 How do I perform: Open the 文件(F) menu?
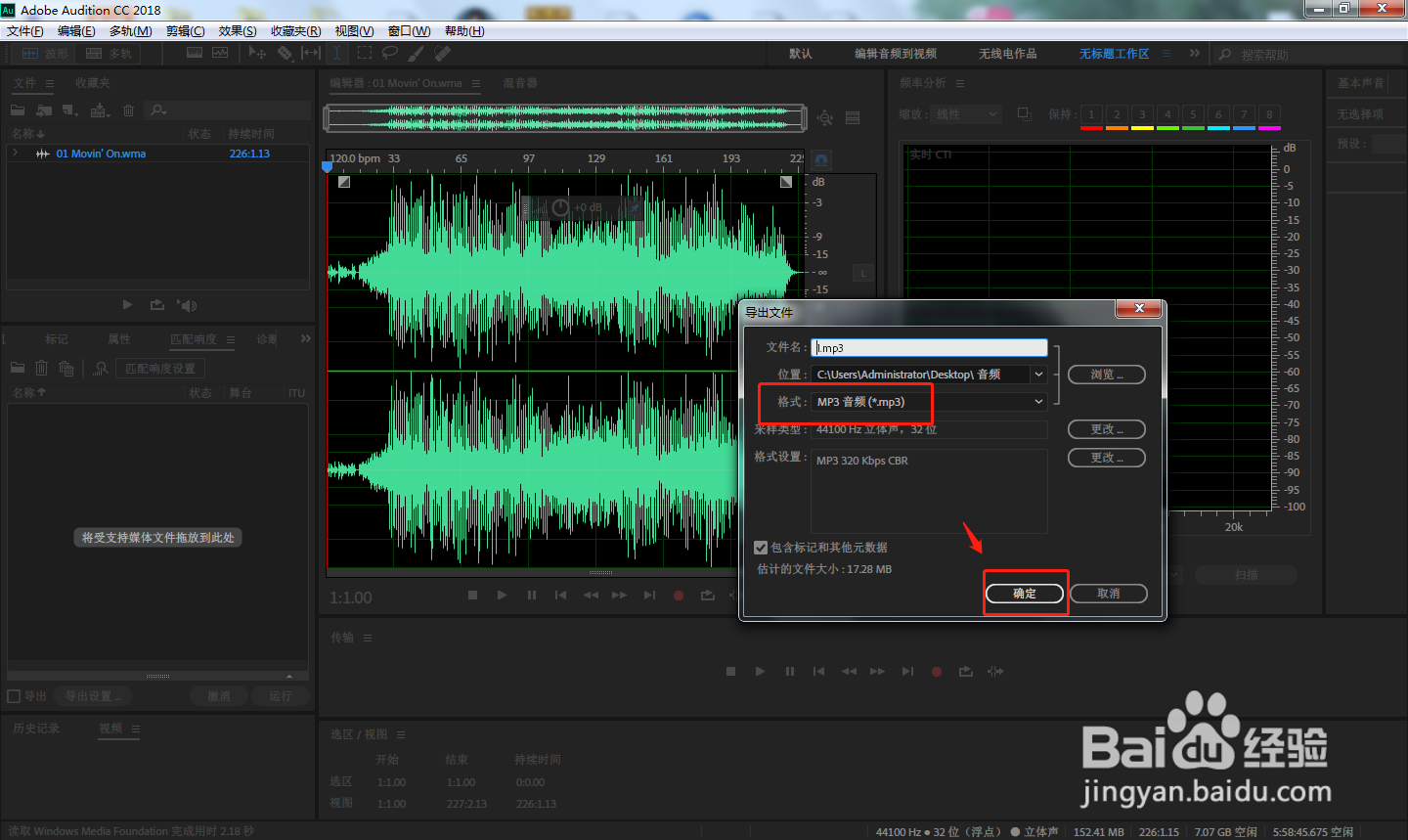24,31
